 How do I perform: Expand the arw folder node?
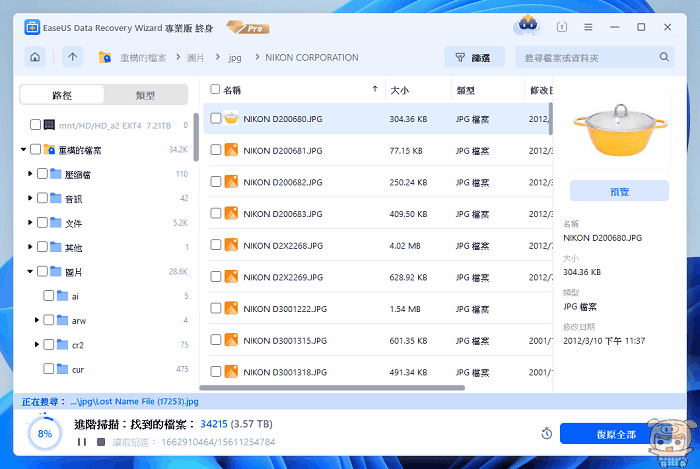(x=37, y=320)
